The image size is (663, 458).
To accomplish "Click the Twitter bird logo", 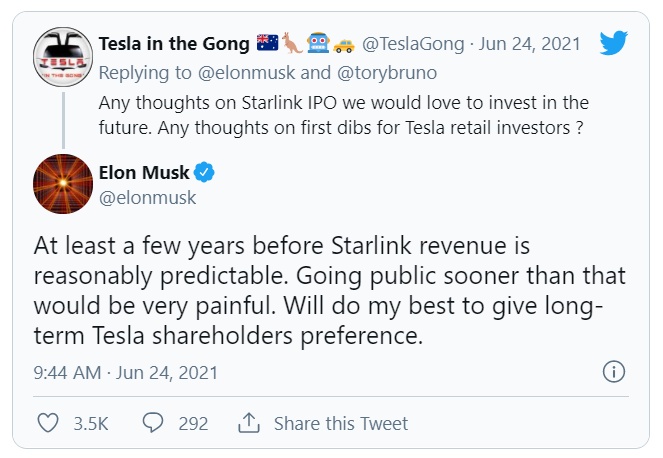I will [x=613, y=43].
